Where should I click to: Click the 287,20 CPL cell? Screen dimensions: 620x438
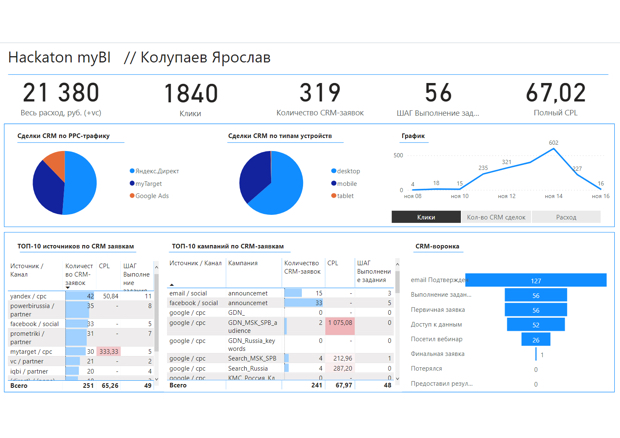coord(342,368)
